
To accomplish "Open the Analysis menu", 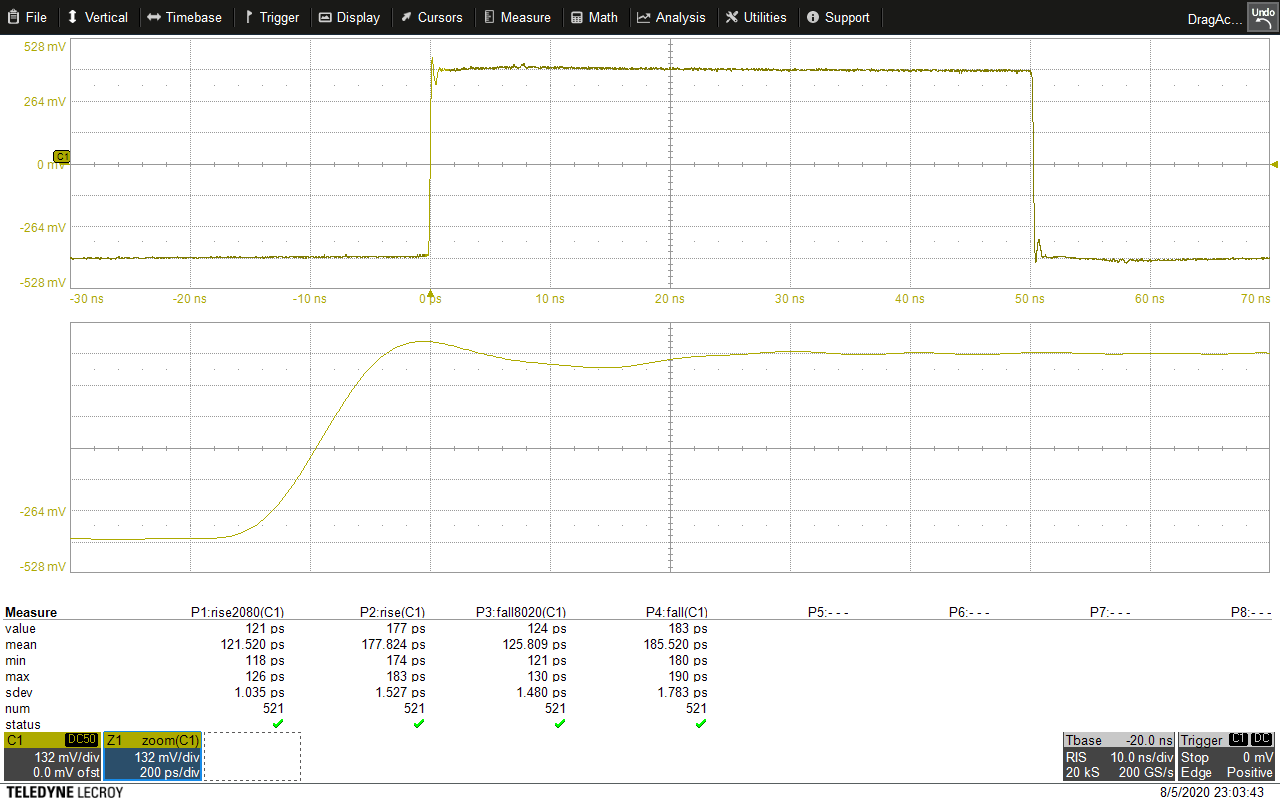I will [x=671, y=17].
